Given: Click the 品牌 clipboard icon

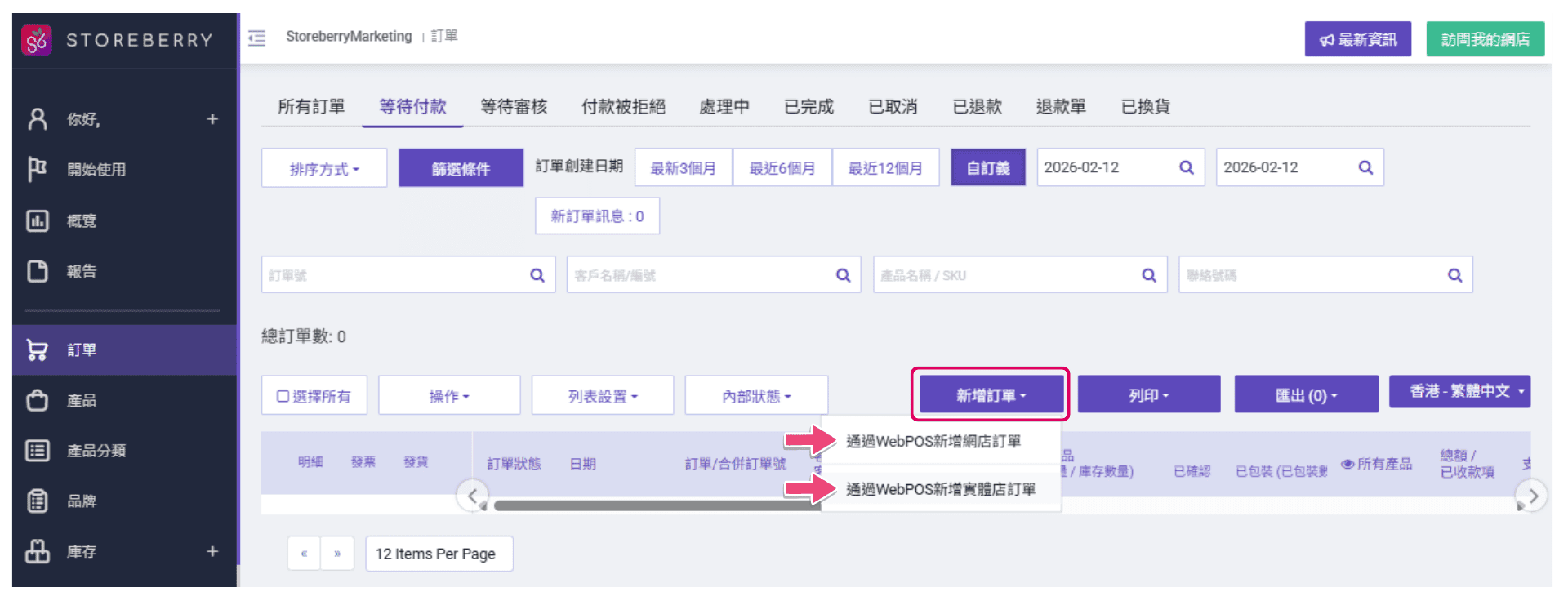Looking at the screenshot, I should tap(38, 501).
